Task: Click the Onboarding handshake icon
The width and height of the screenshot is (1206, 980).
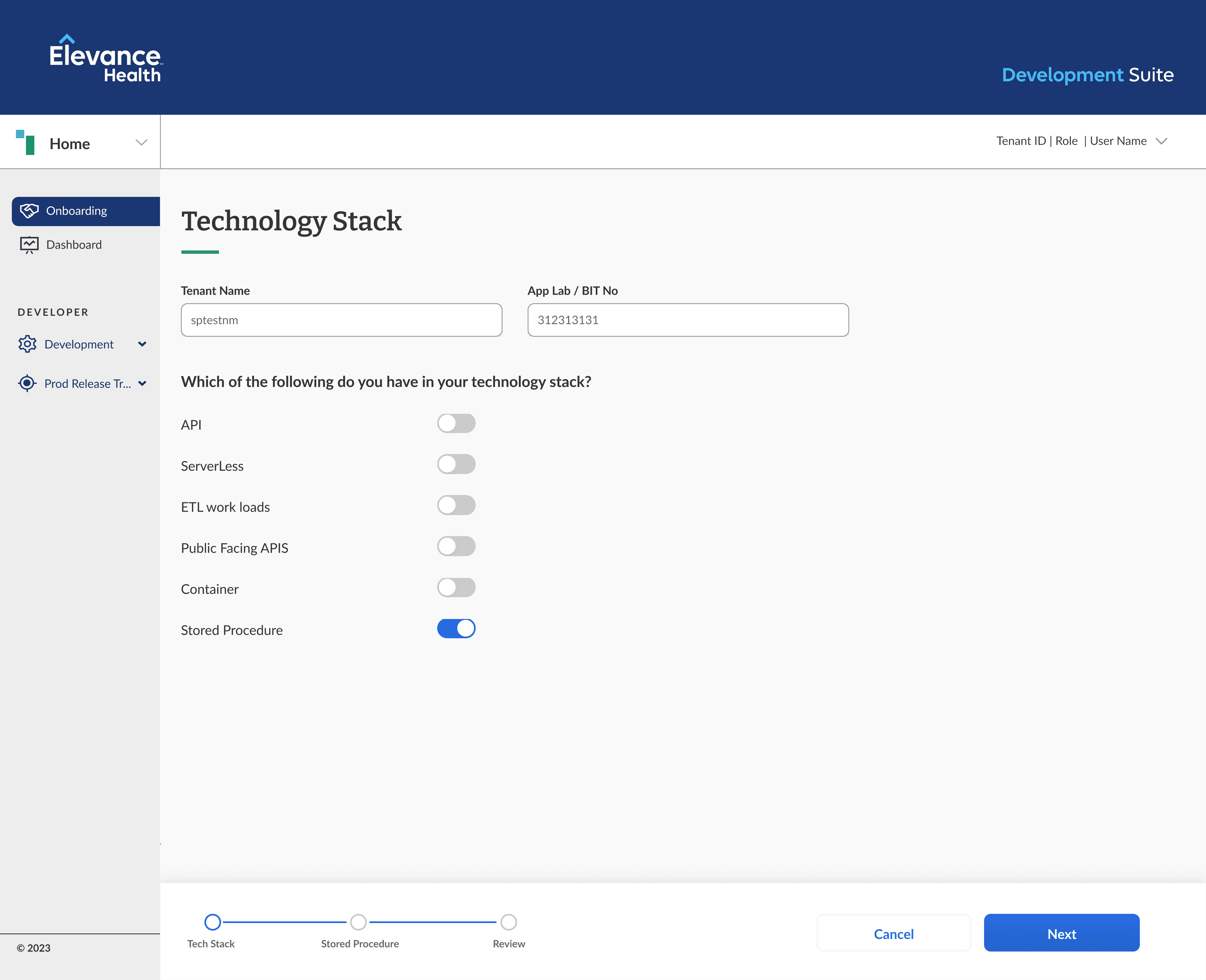Action: point(29,211)
